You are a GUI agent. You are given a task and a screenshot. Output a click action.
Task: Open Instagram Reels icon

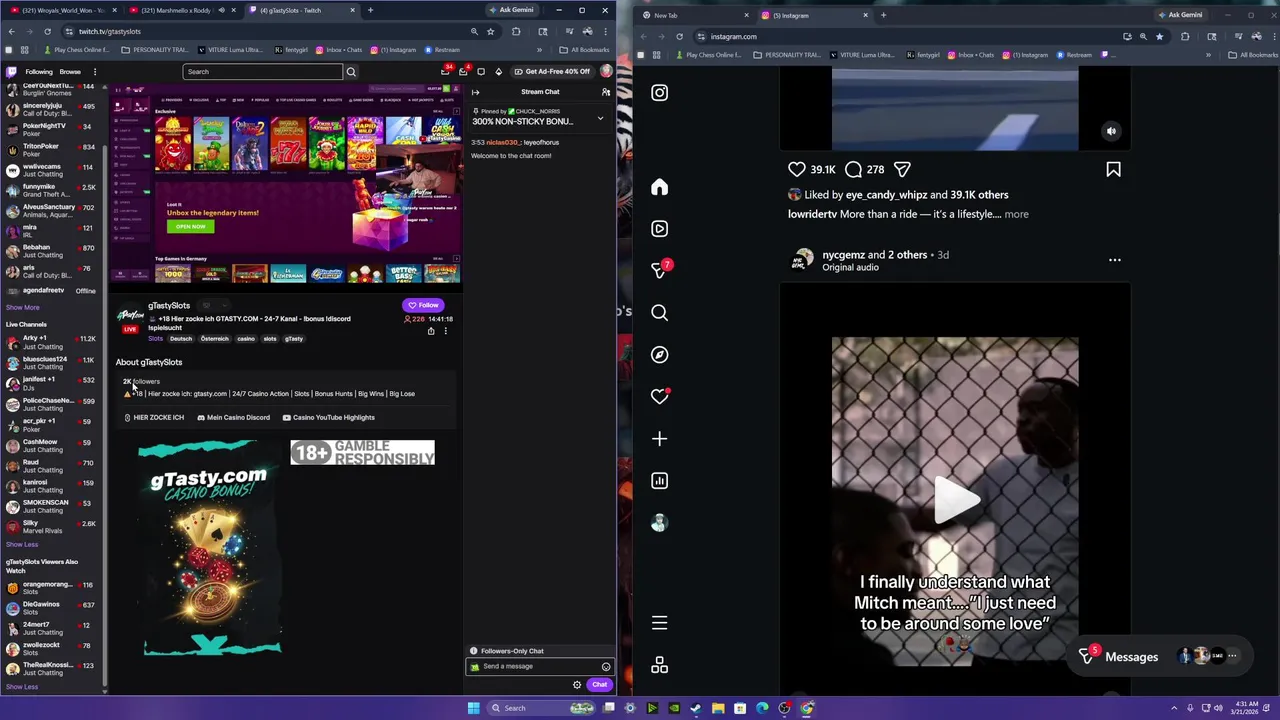coord(659,229)
